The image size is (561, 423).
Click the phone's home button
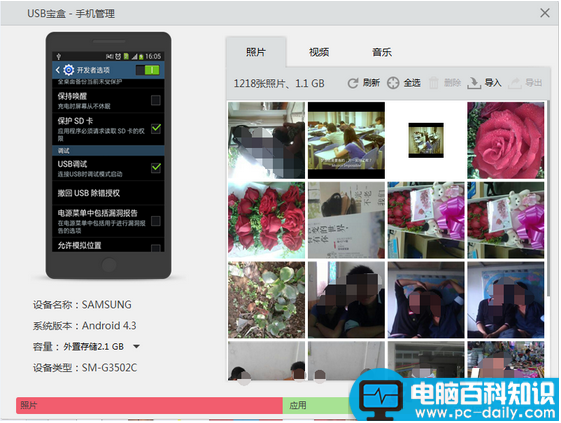point(109,265)
